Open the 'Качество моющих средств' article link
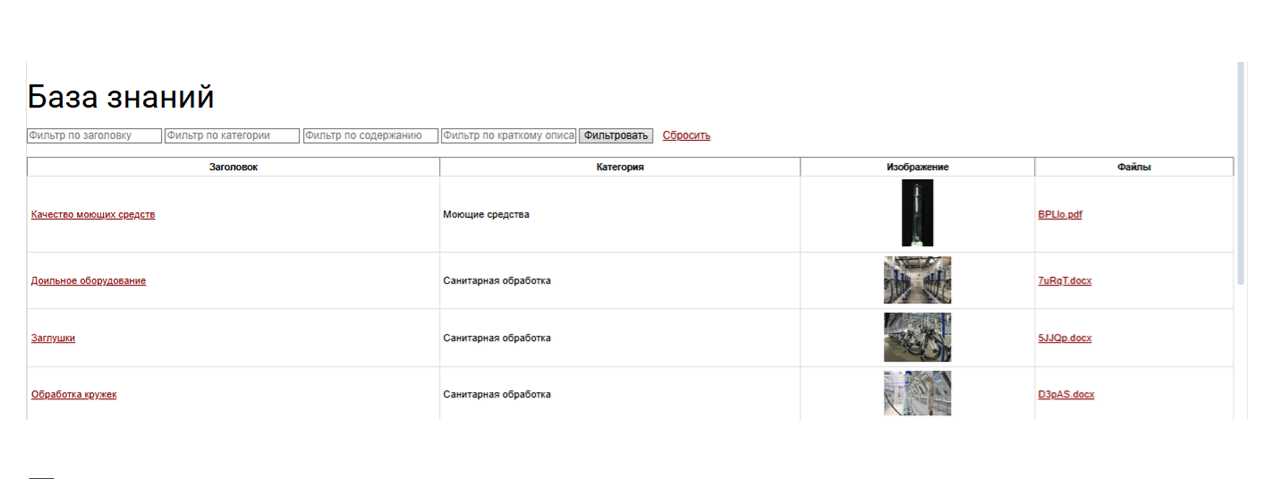 click(x=93, y=214)
